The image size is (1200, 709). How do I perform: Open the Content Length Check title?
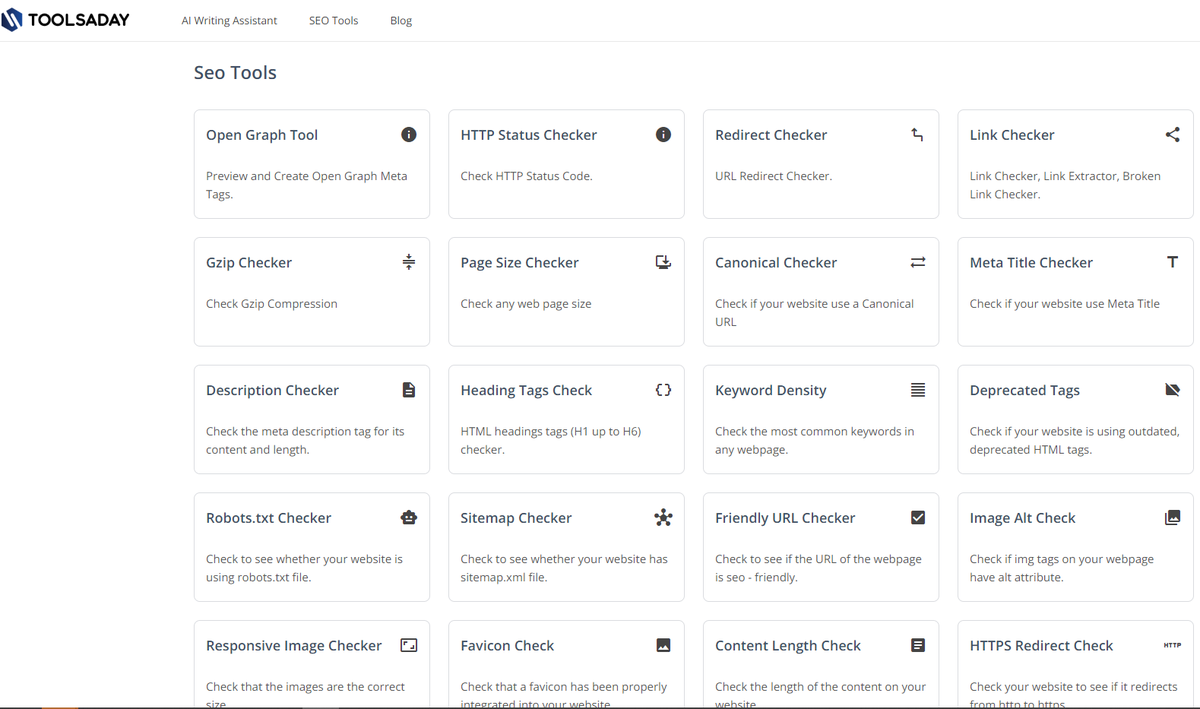788,645
